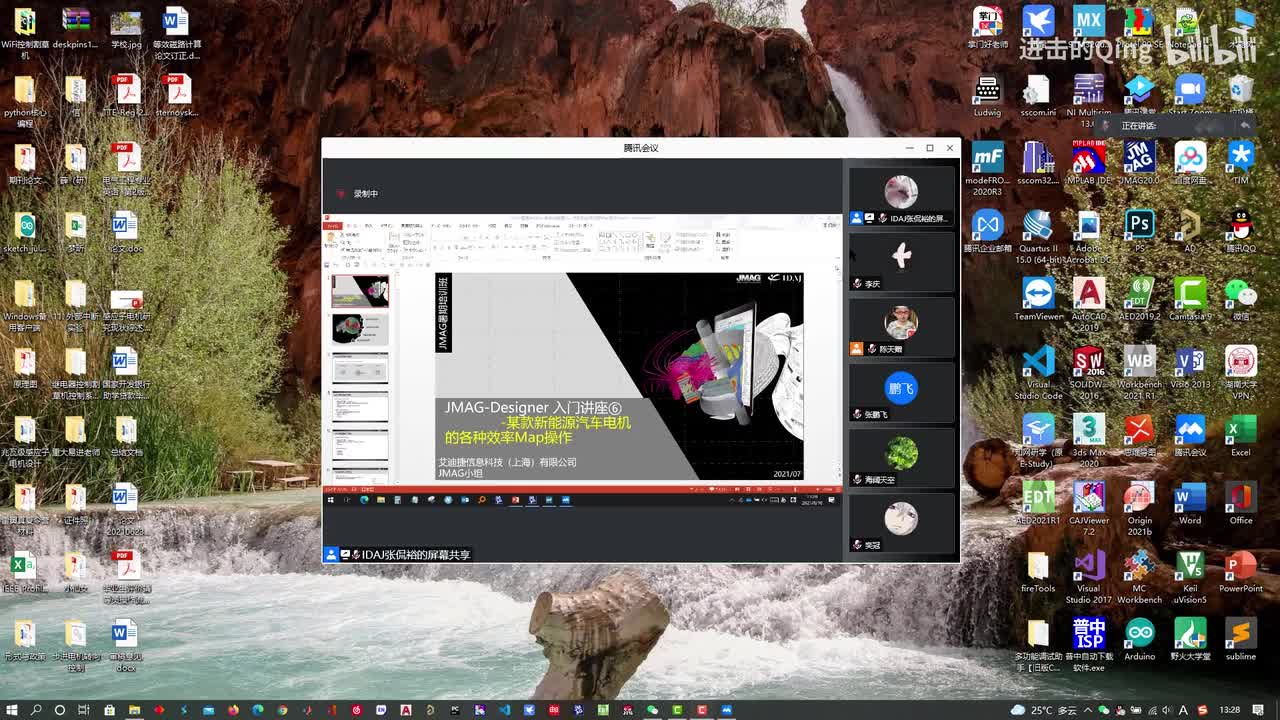Launch Keil uVision5 from the desktop
Screen dimensions: 1280x720
tap(1190, 576)
